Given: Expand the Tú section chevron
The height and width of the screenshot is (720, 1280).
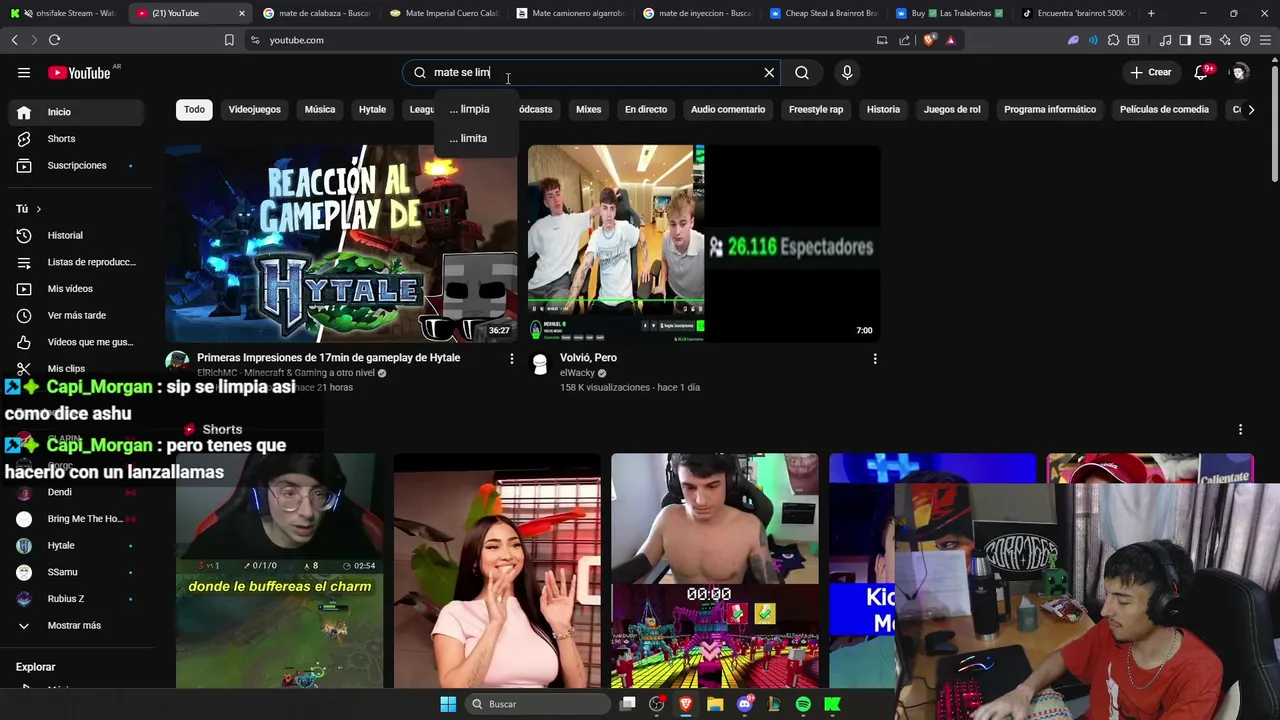Looking at the screenshot, I should pos(38,209).
